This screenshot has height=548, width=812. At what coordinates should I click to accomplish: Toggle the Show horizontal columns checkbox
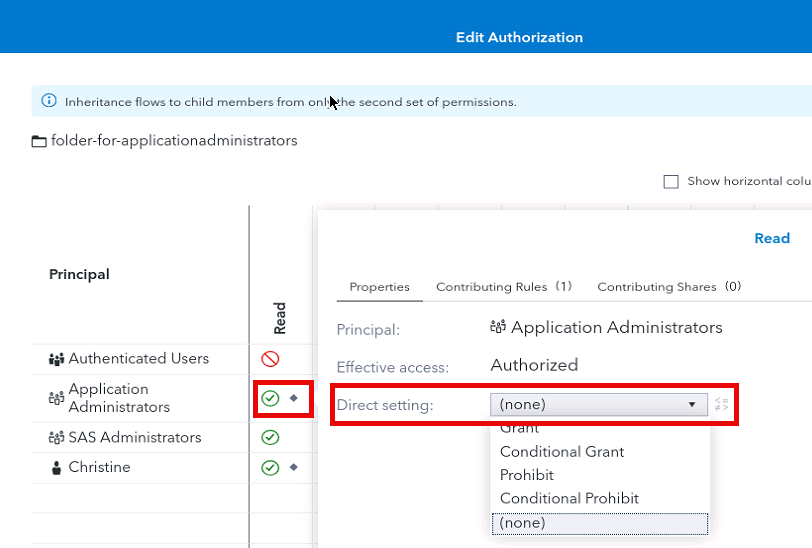[671, 182]
